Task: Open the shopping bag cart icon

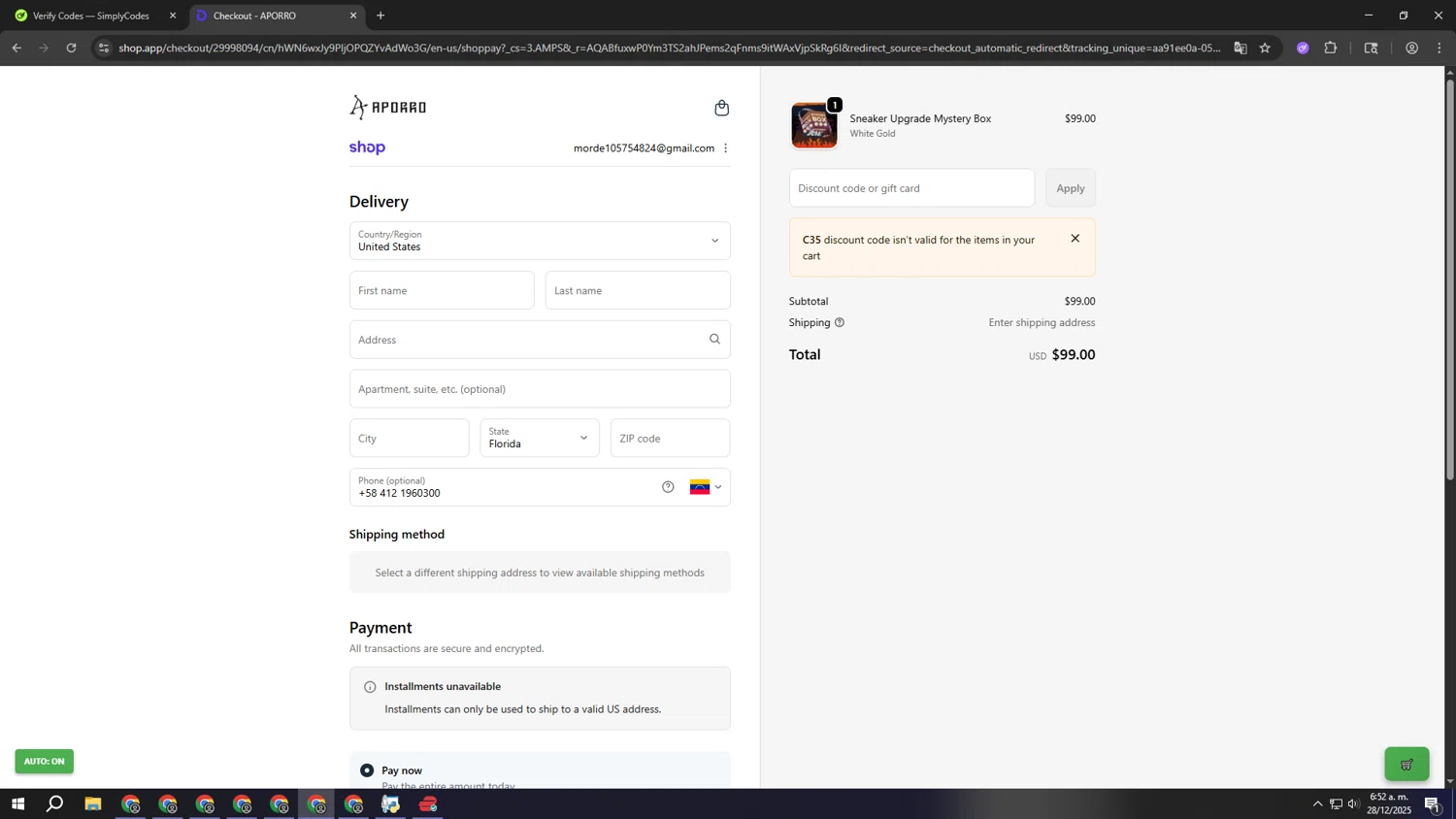Action: tap(721, 108)
